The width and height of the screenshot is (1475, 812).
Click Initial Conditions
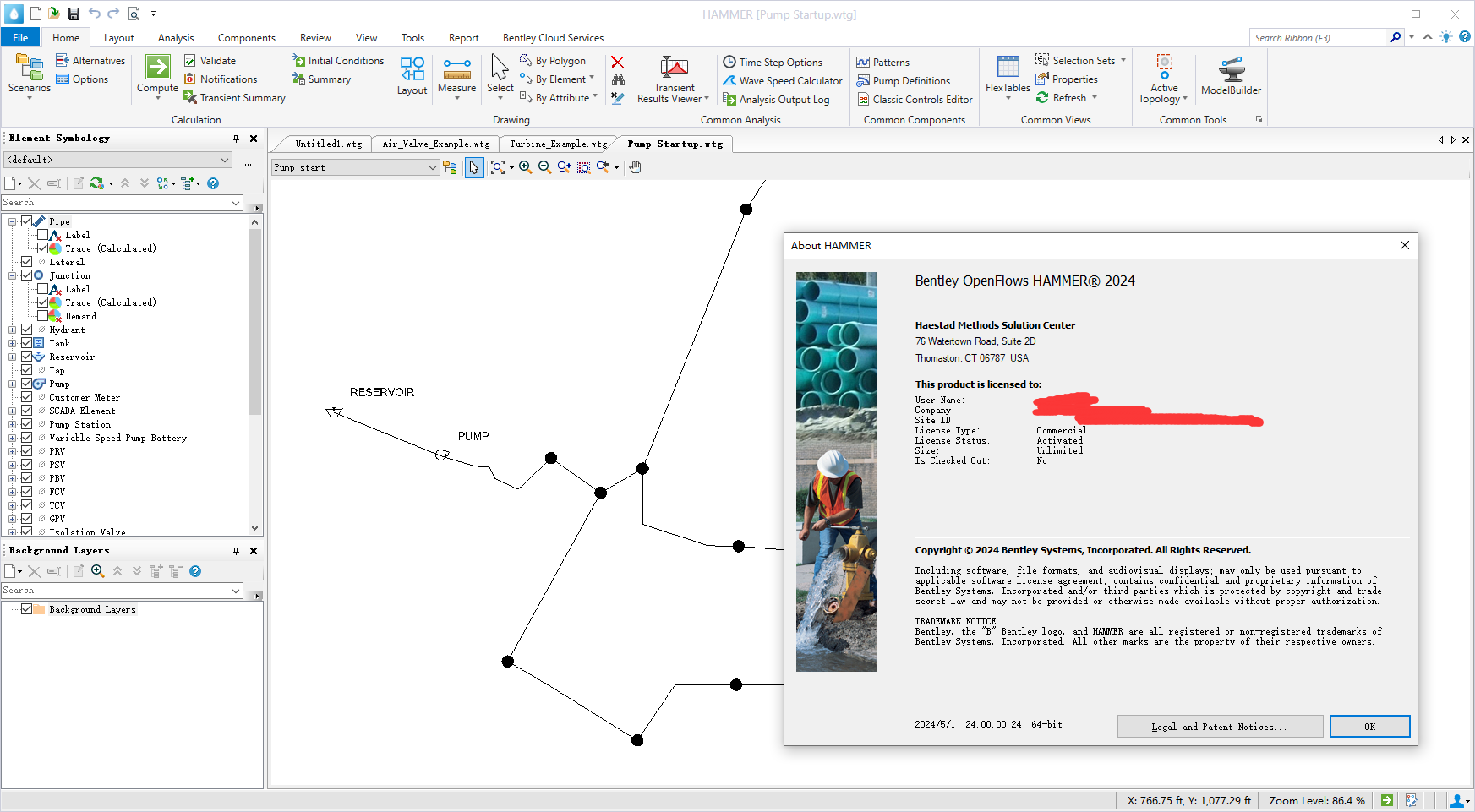(x=338, y=61)
